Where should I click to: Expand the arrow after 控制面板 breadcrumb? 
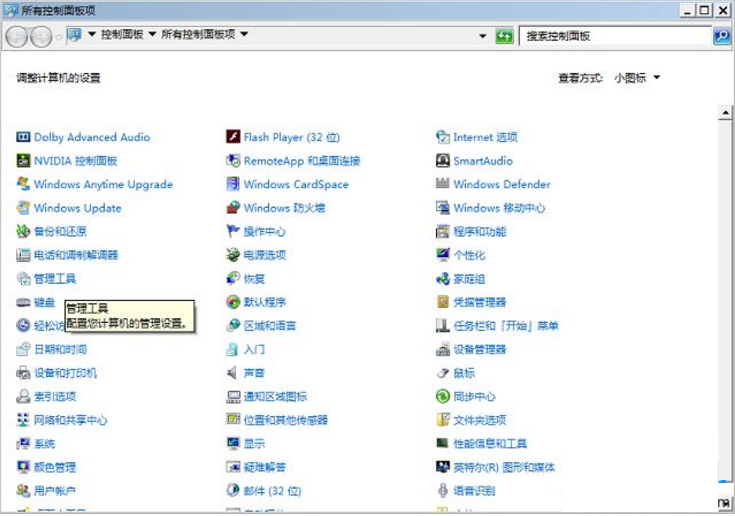[152, 34]
